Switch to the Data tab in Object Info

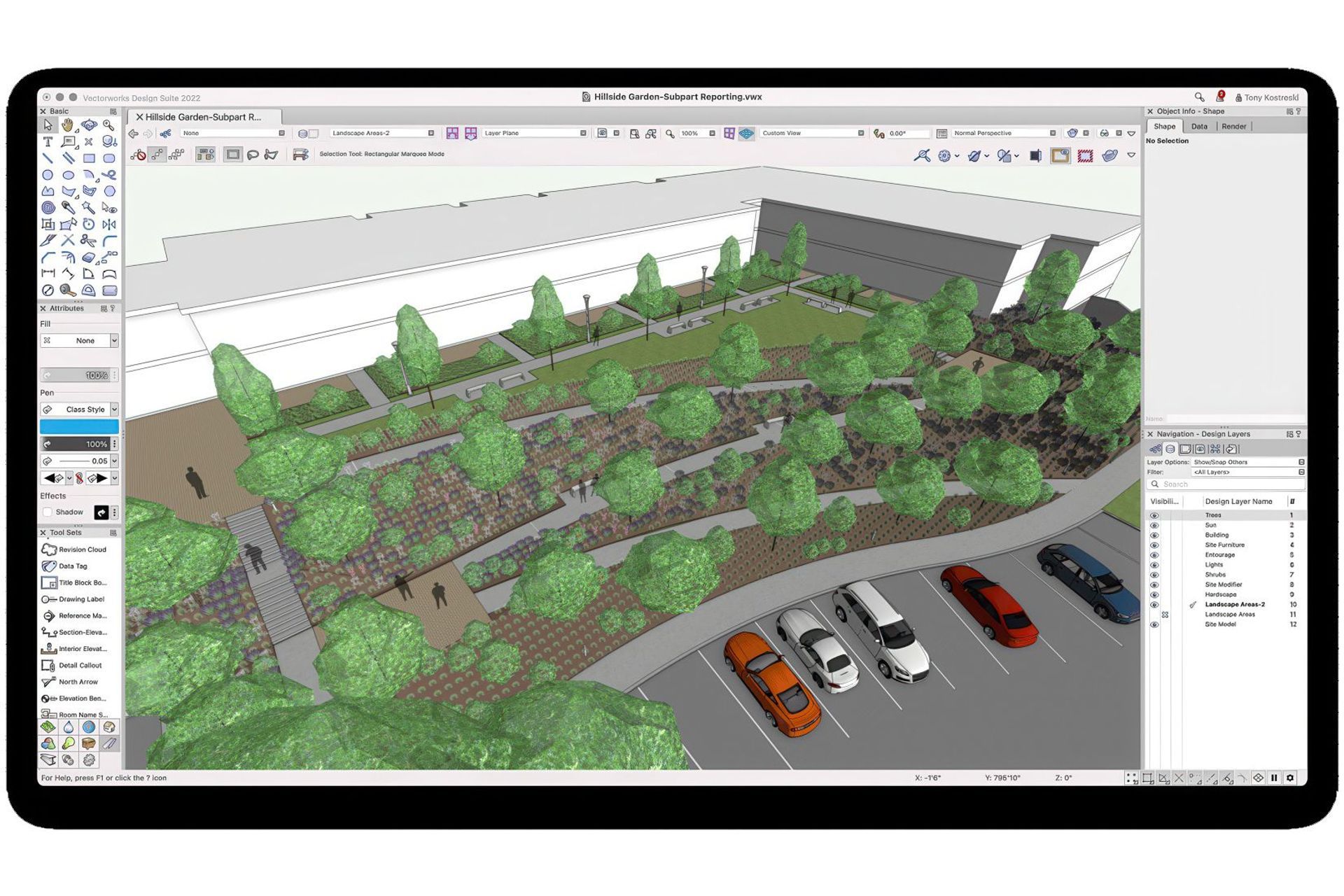coord(1199,126)
